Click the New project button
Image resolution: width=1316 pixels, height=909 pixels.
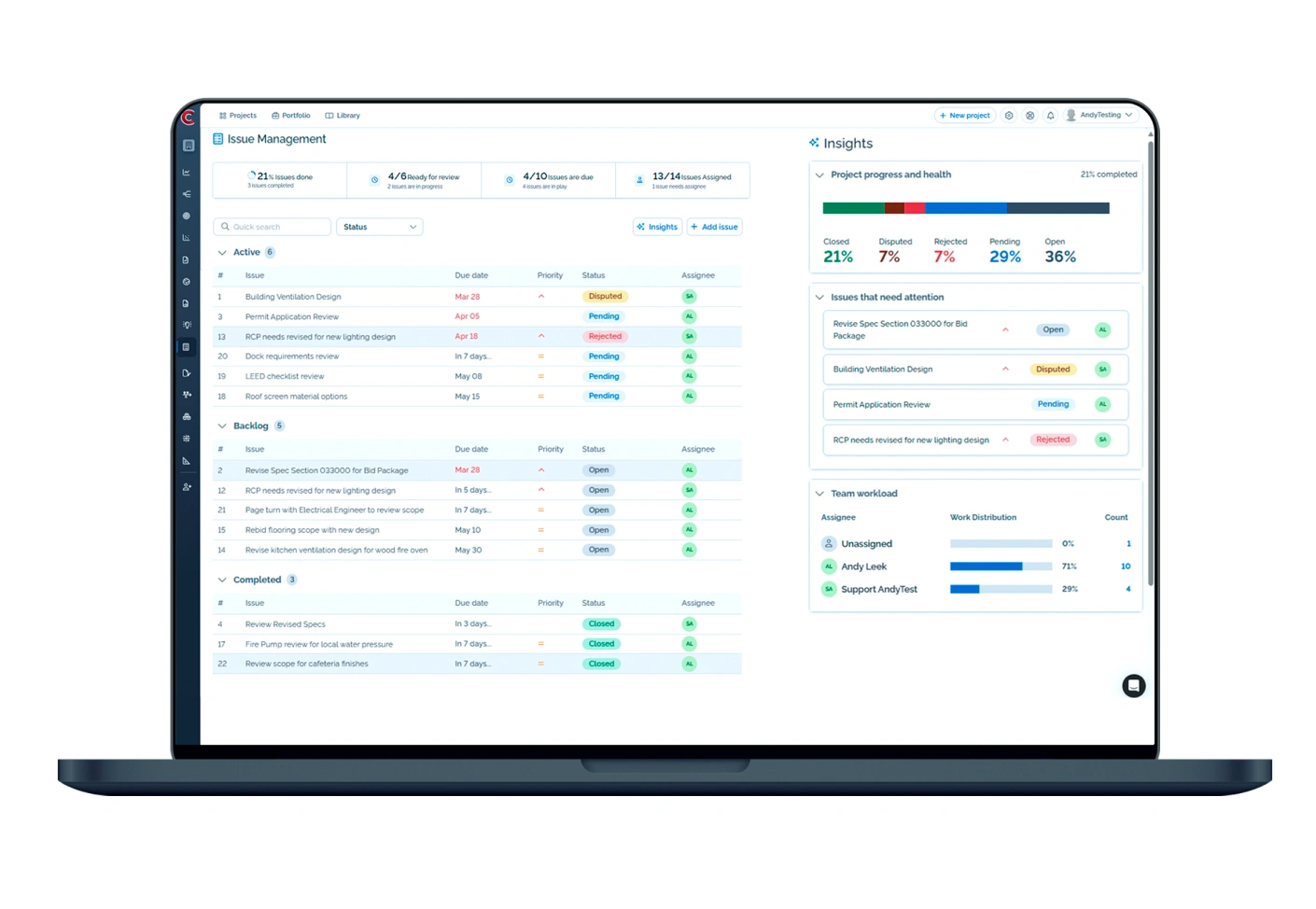click(x=964, y=116)
